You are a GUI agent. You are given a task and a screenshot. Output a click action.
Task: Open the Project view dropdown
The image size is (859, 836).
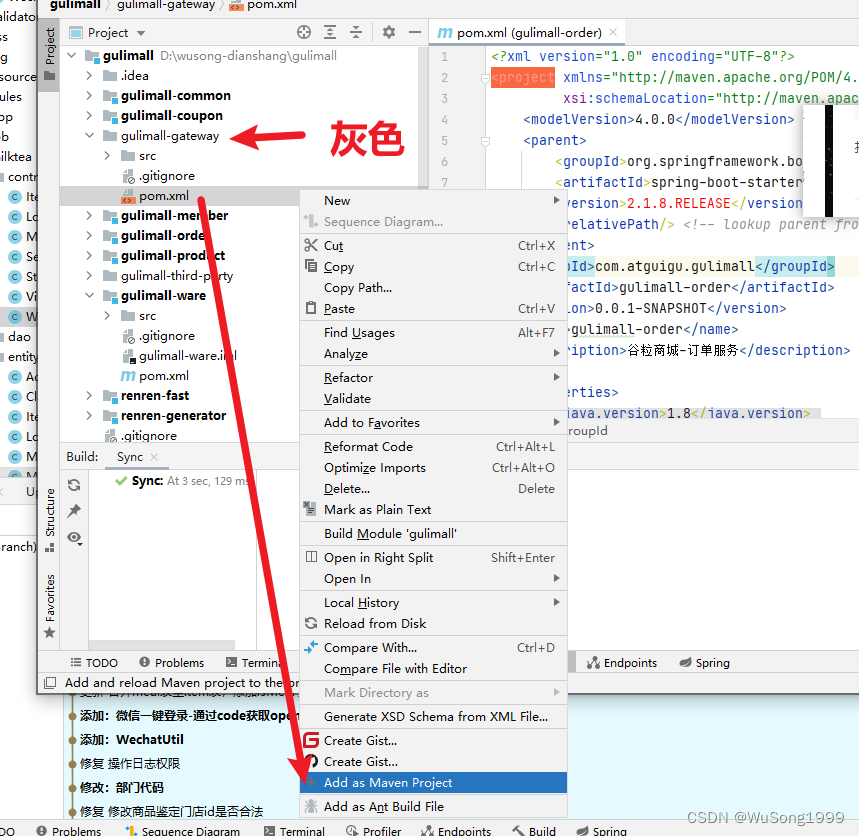tap(141, 33)
